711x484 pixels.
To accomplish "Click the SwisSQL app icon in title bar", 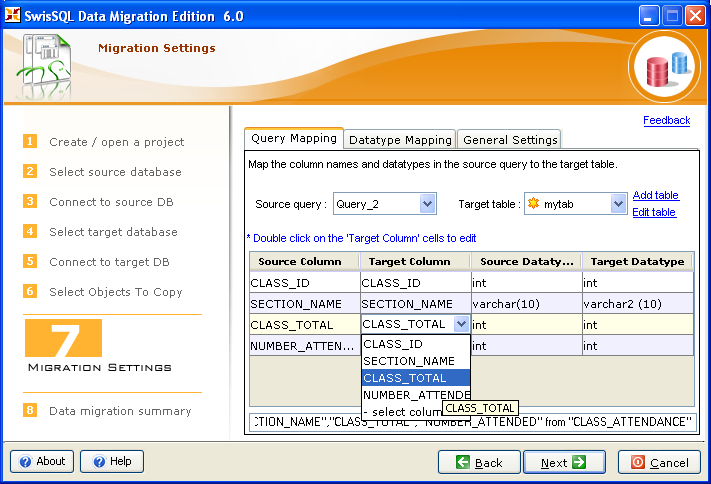I will 13,15.
